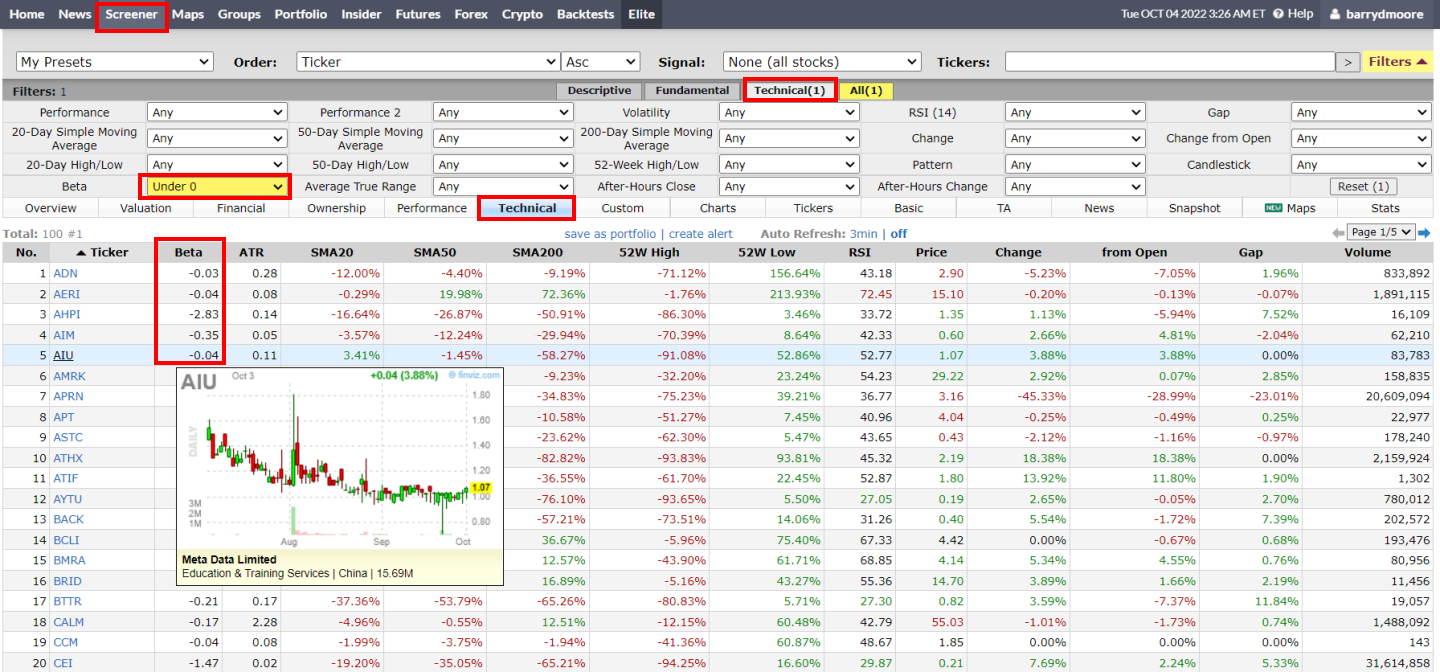The image size is (1440, 672).
Task: Open the AERI ticker link
Action: tap(66, 294)
